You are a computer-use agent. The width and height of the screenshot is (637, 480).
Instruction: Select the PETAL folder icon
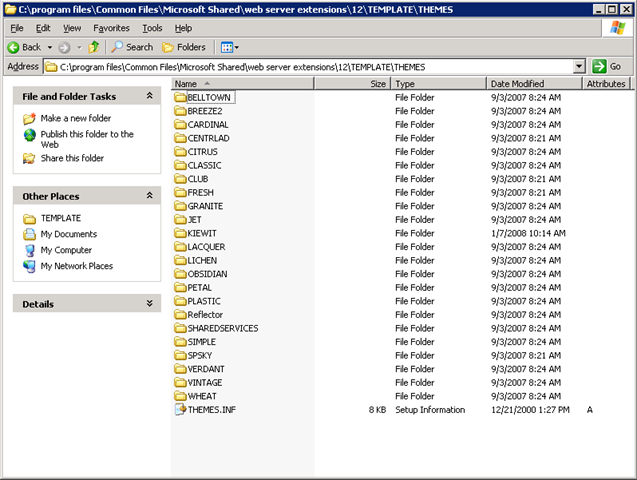point(180,288)
